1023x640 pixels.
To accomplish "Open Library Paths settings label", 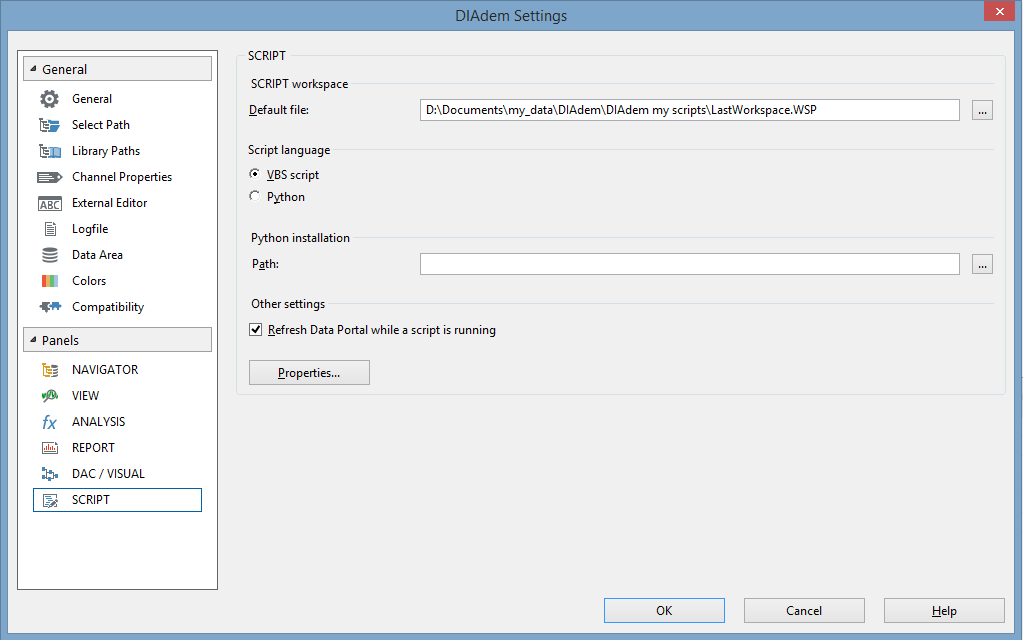I will click(106, 151).
